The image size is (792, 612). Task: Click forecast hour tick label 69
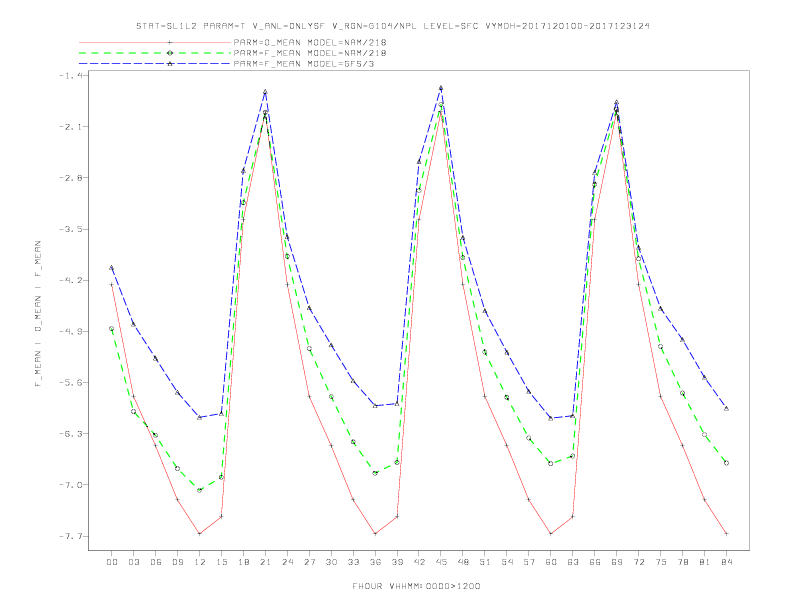[617, 562]
